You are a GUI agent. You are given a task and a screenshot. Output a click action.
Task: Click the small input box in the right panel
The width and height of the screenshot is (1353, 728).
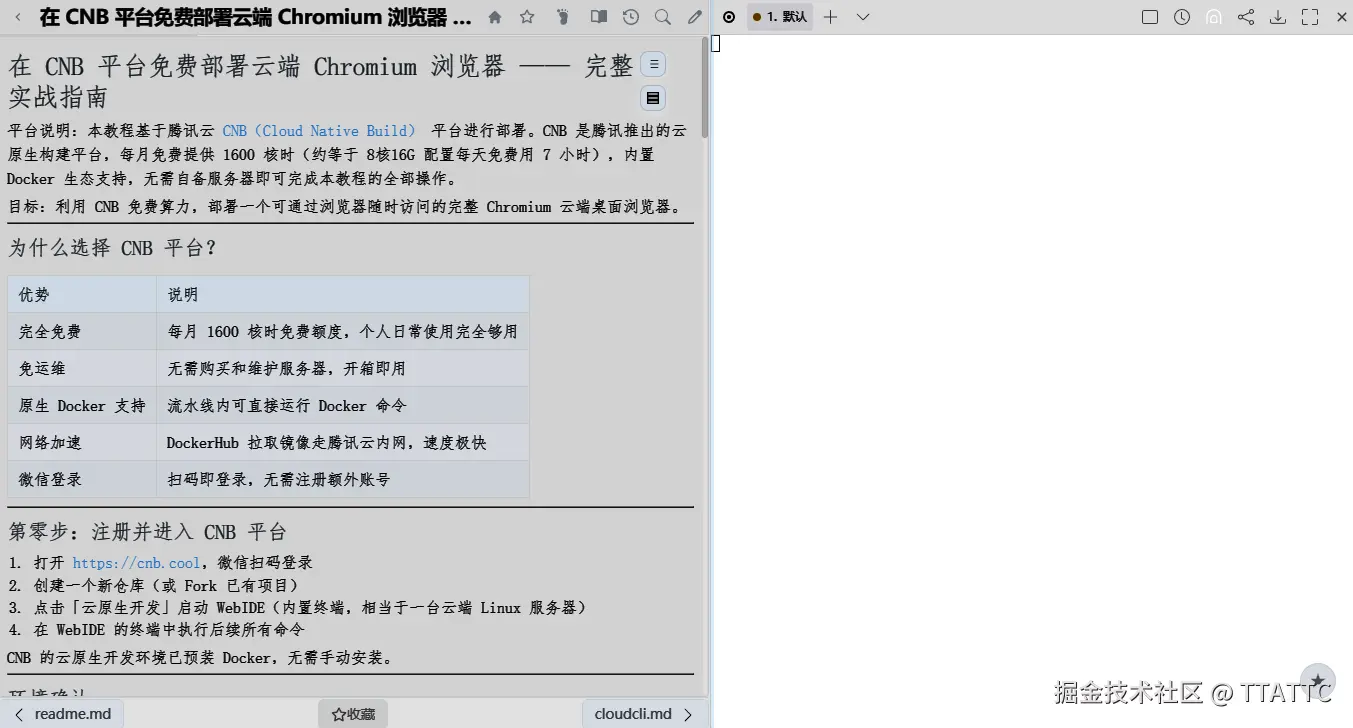point(716,43)
